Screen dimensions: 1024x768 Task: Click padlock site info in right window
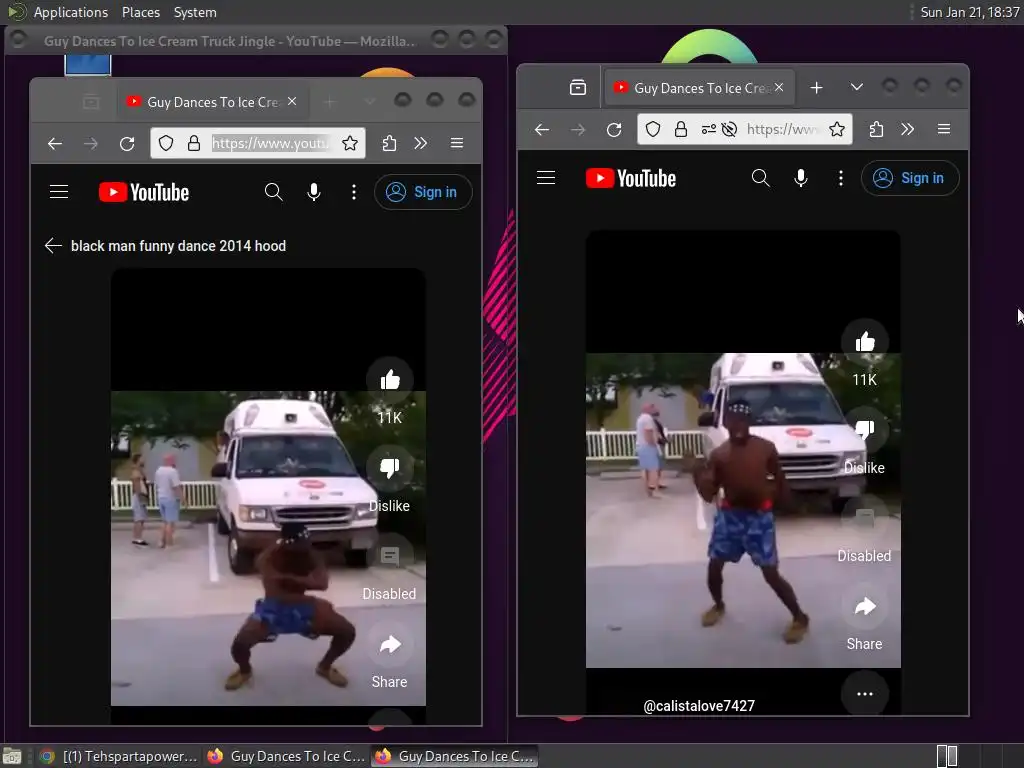pyautogui.click(x=680, y=129)
